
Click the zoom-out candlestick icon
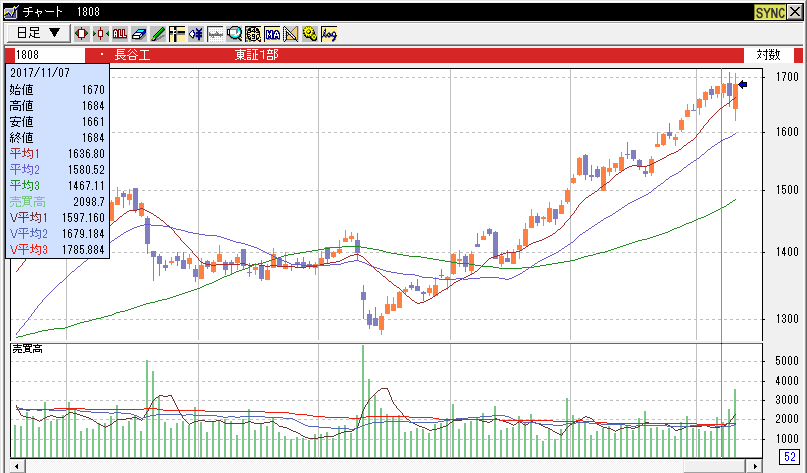click(x=102, y=33)
